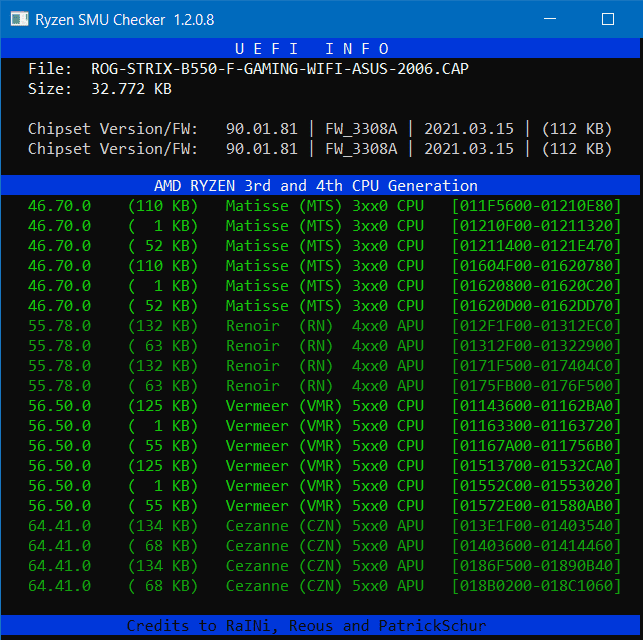Click the address range [01312F00-01322900]
The height and width of the screenshot is (640, 643).
coord(536,346)
